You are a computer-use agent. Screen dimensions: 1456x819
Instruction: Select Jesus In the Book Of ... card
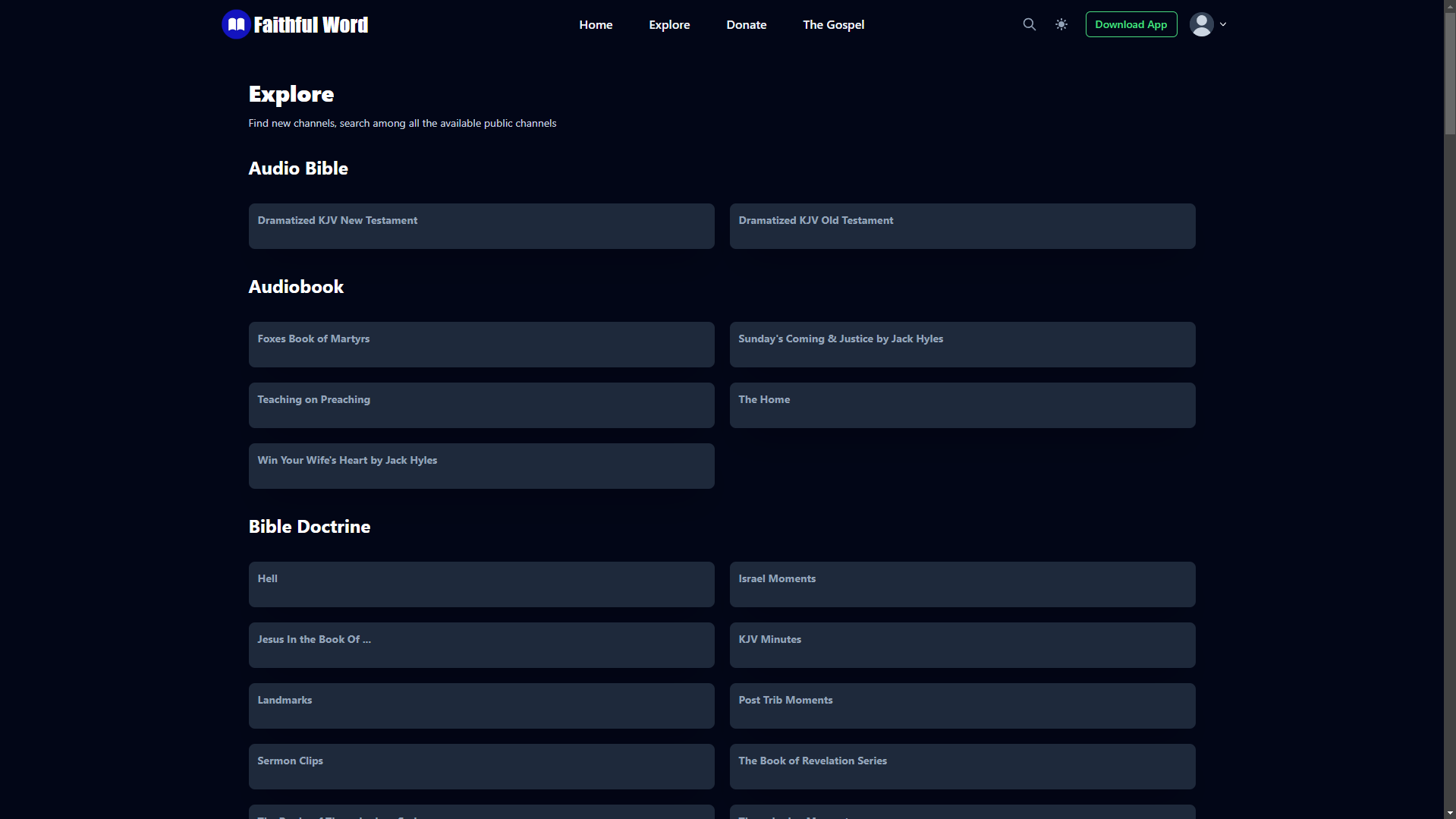click(481, 645)
